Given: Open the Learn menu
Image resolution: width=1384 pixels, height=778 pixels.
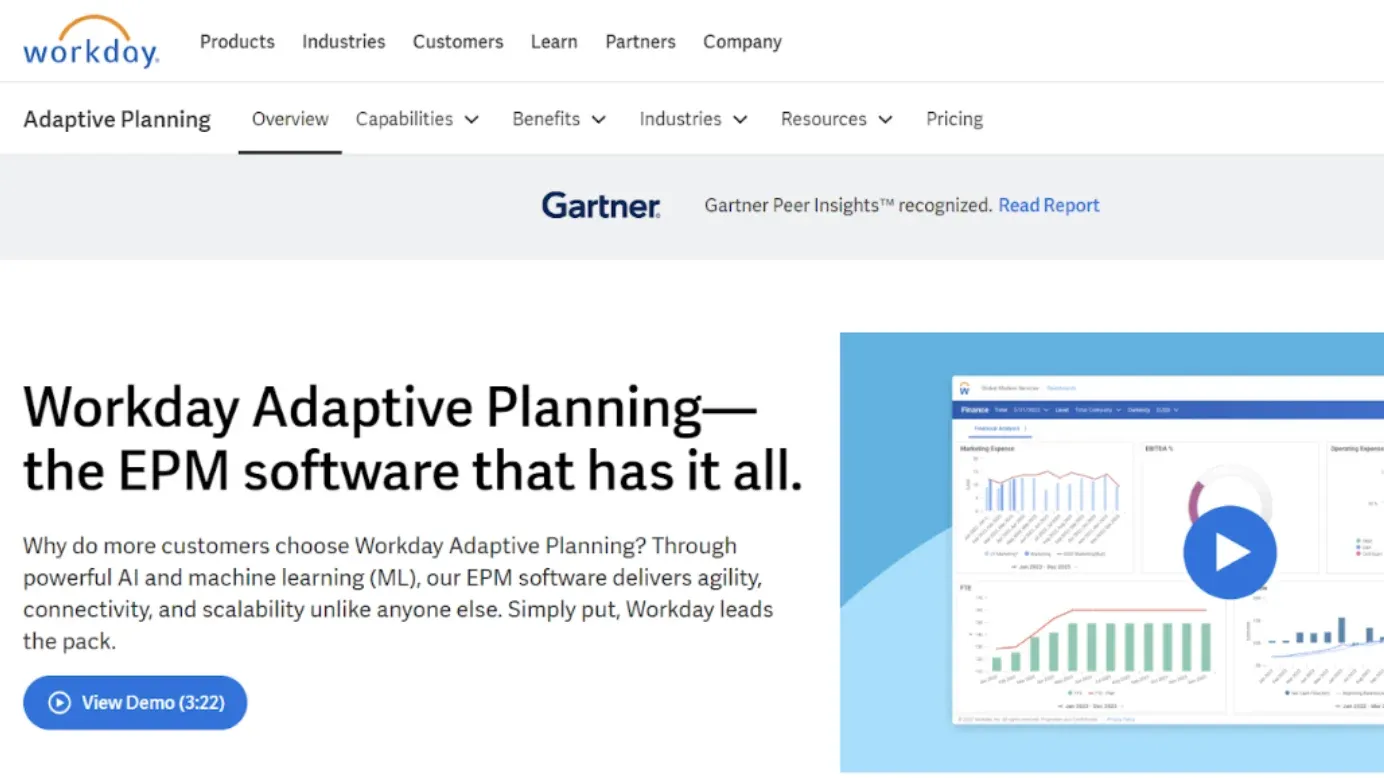Looking at the screenshot, I should 554,41.
